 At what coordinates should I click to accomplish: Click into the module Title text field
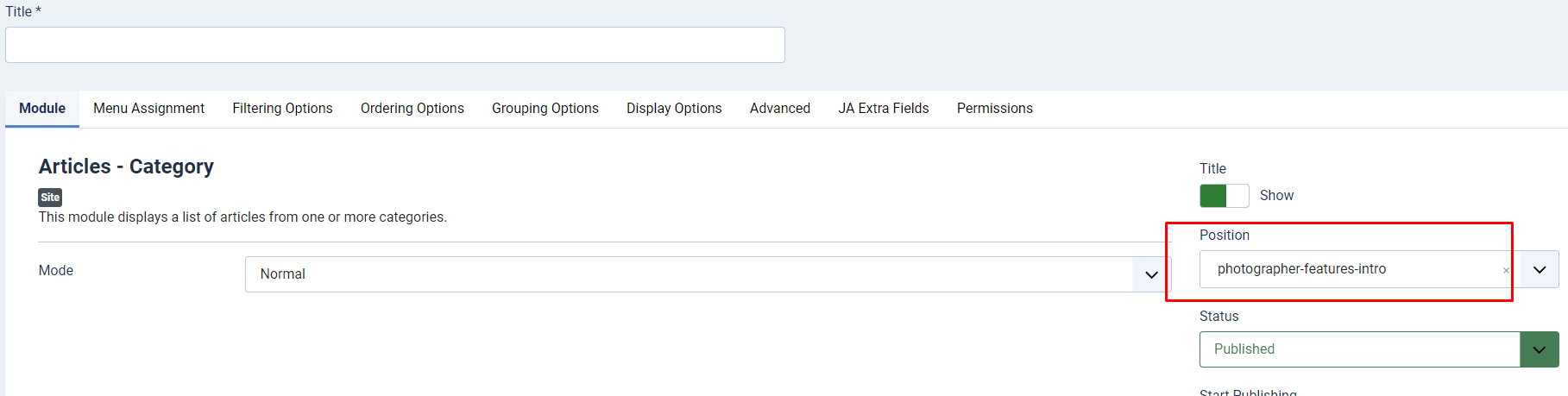tap(394, 45)
